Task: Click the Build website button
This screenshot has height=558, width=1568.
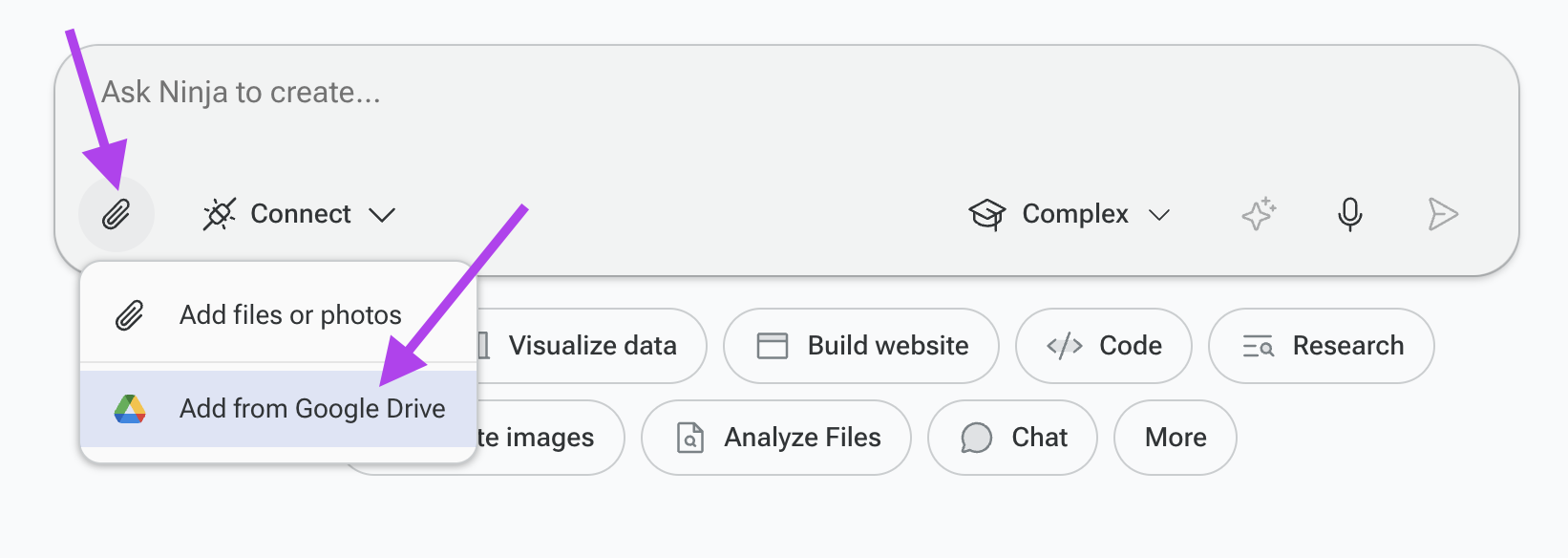Action: tap(861, 346)
